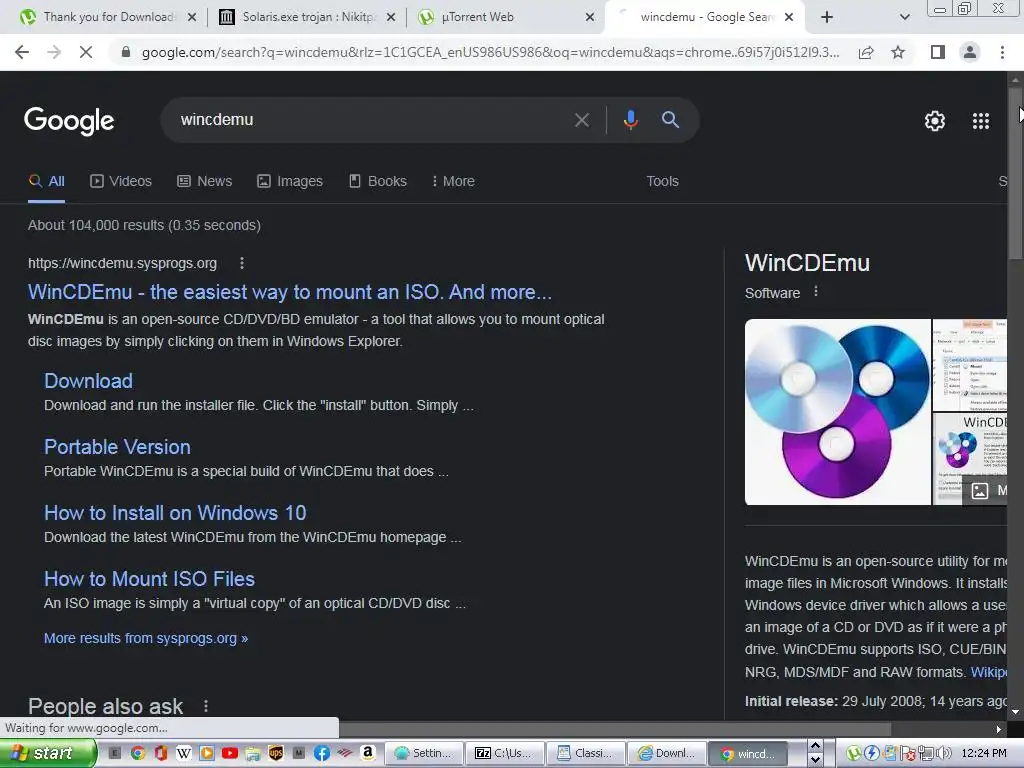This screenshot has height=768, width=1024.
Task: Launch Microsoft Office from quick launch
Action: (x=161, y=753)
